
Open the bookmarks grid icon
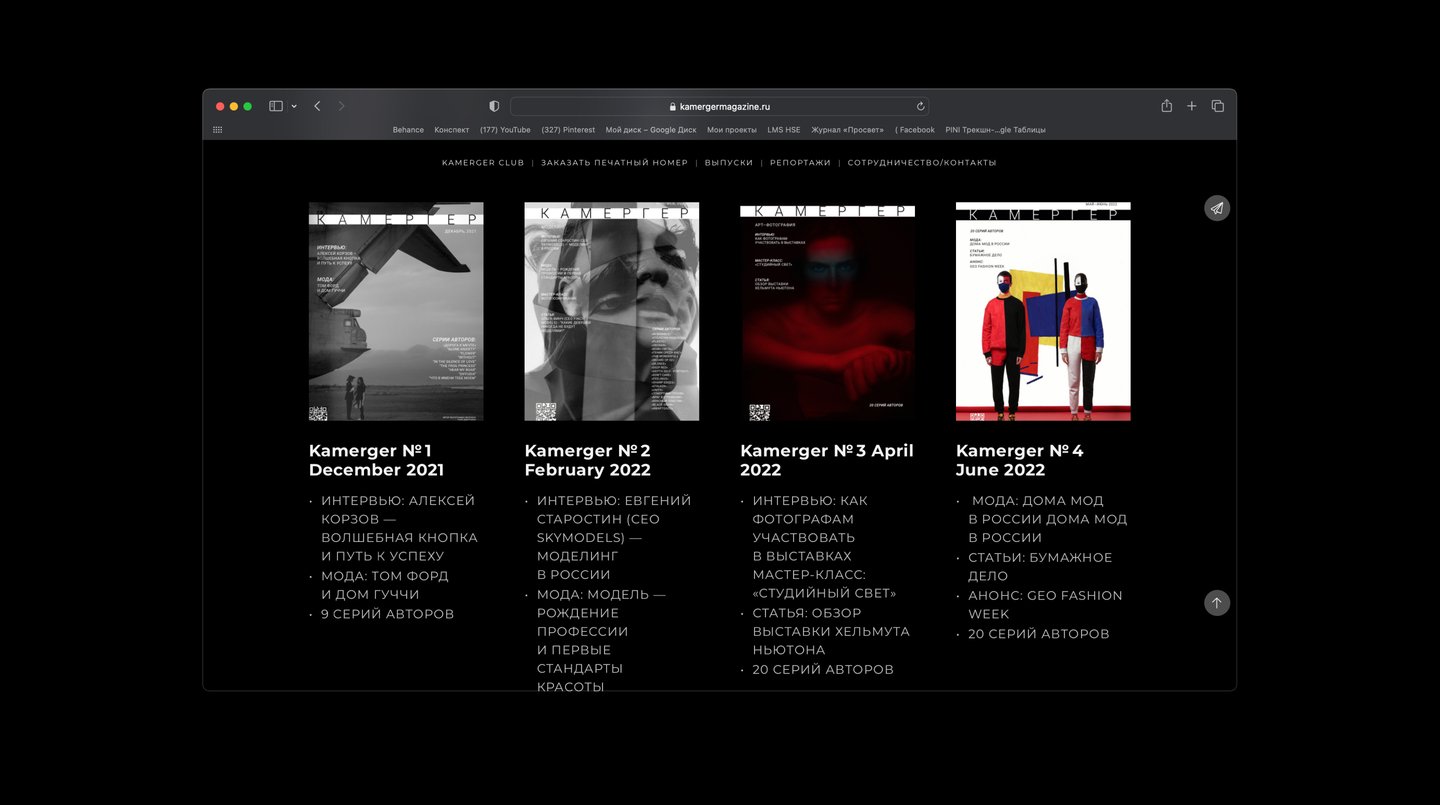(218, 130)
